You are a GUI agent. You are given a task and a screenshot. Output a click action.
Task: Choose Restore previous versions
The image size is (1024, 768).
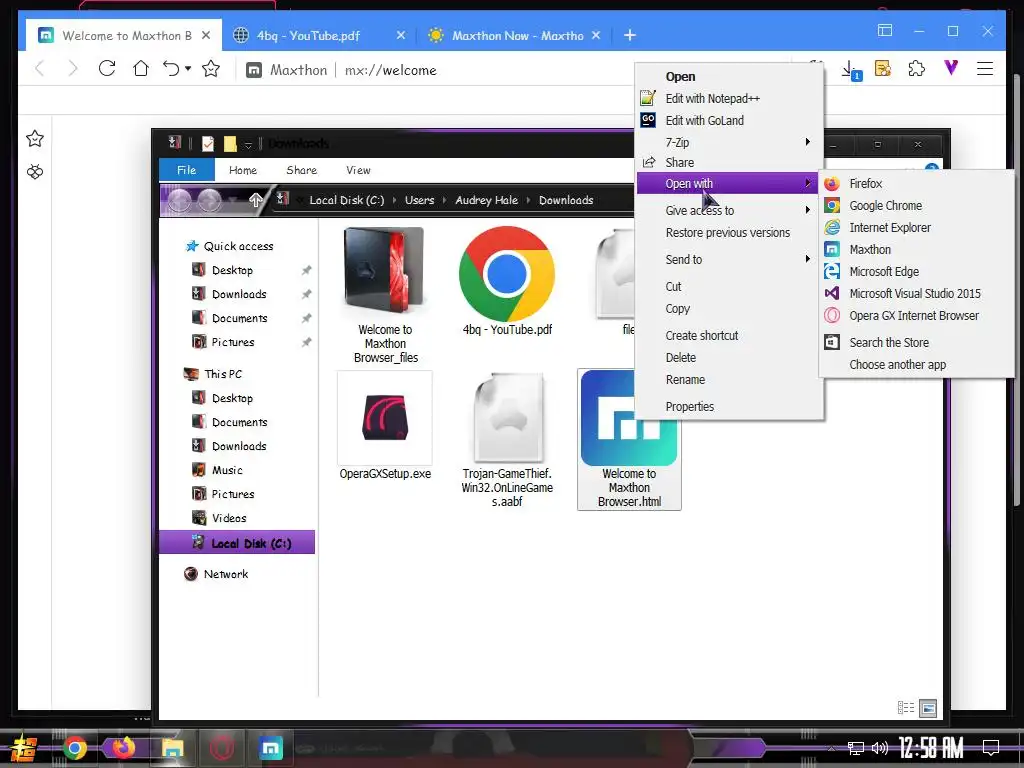pos(729,232)
